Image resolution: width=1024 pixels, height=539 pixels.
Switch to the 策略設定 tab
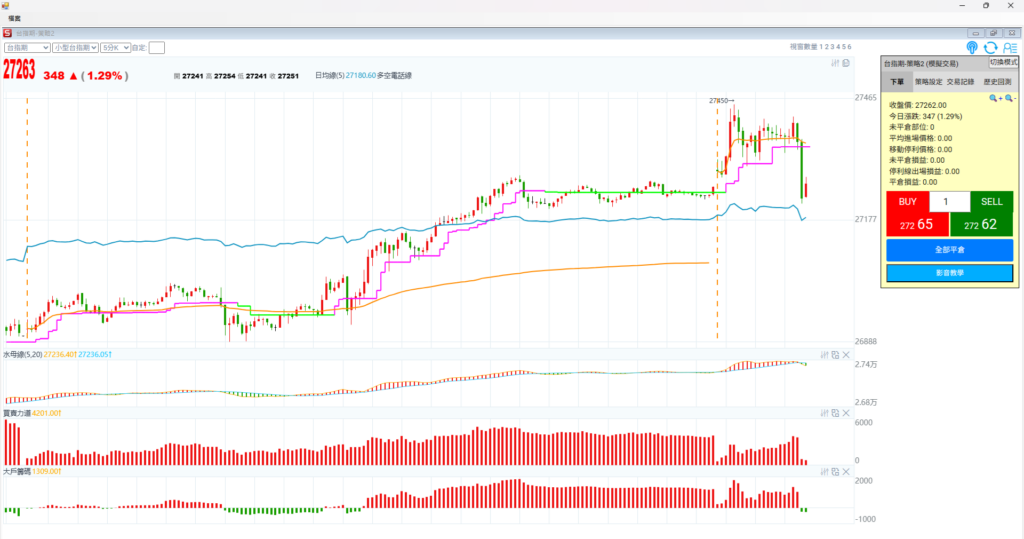coord(929,82)
